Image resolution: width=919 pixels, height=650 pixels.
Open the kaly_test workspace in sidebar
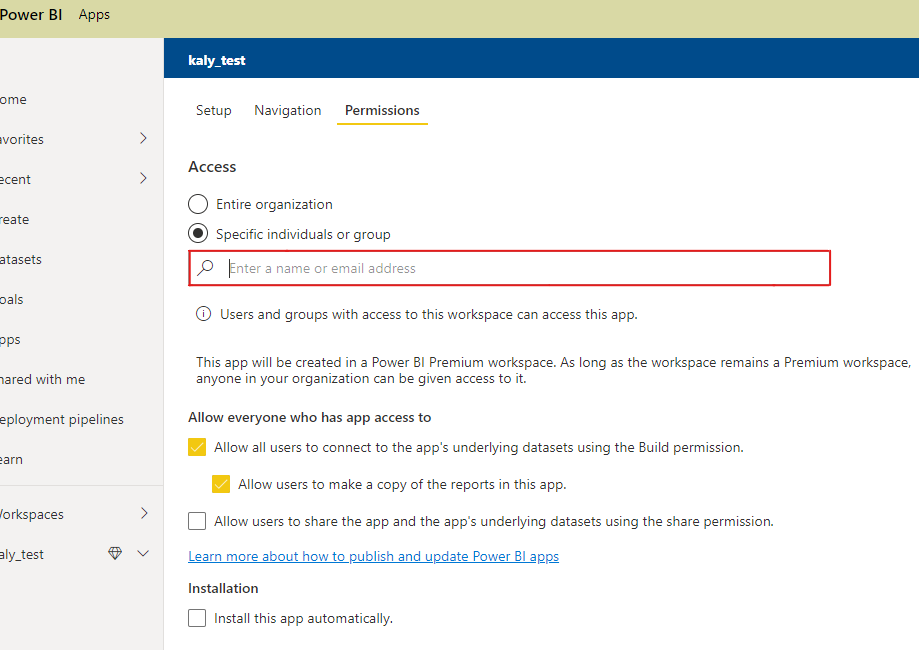click(22, 554)
